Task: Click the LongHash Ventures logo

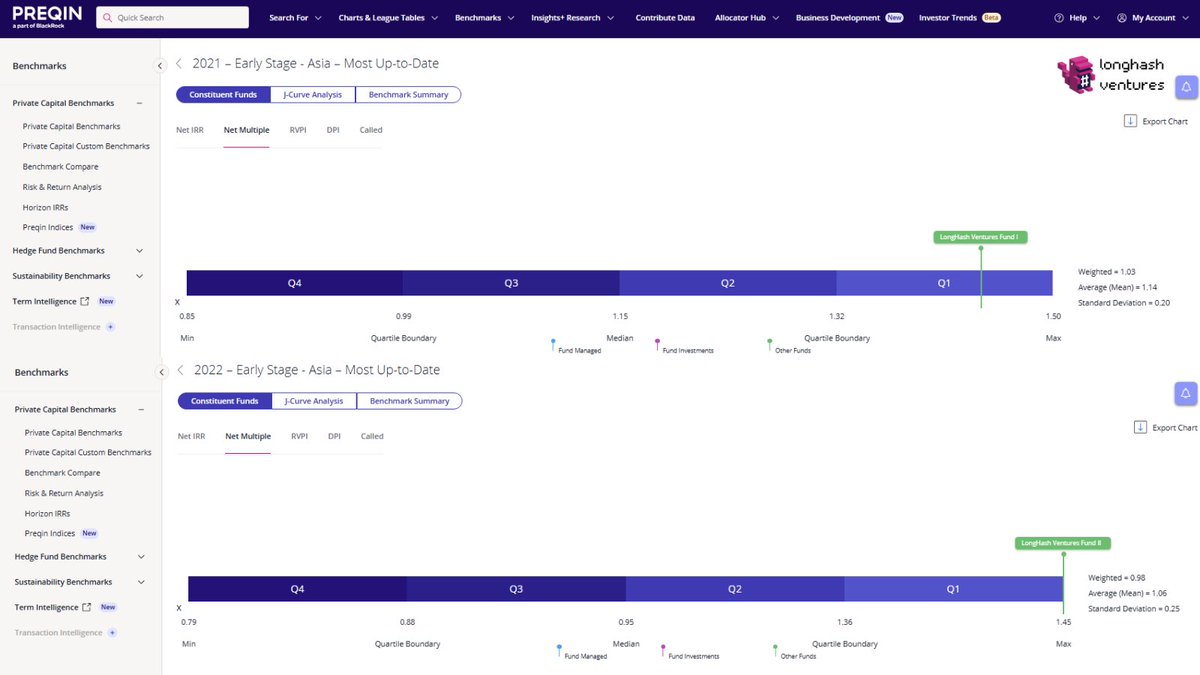Action: point(1112,75)
